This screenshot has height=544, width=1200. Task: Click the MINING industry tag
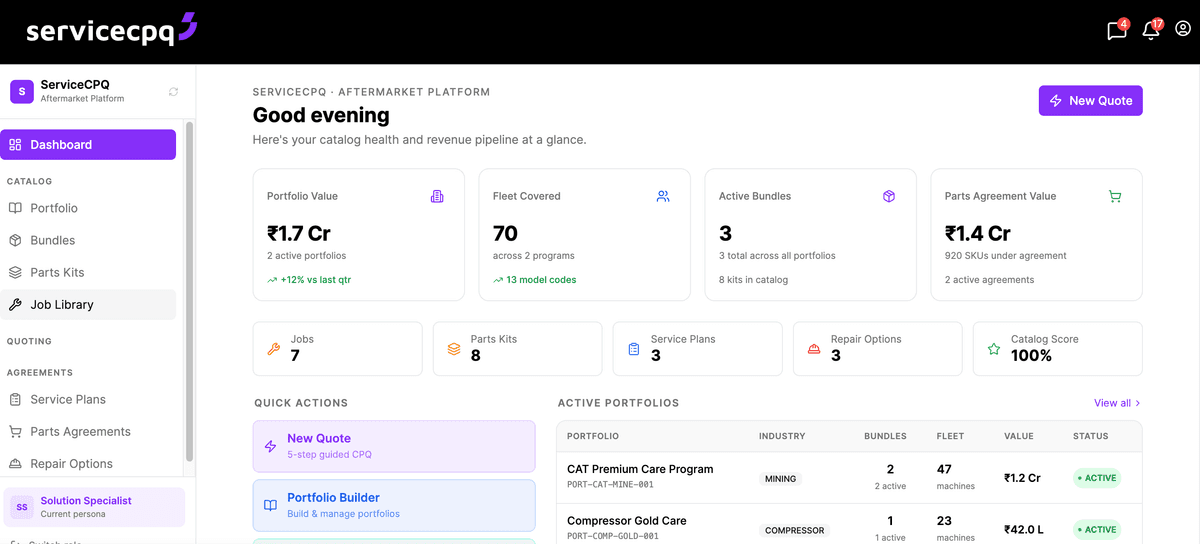780,479
